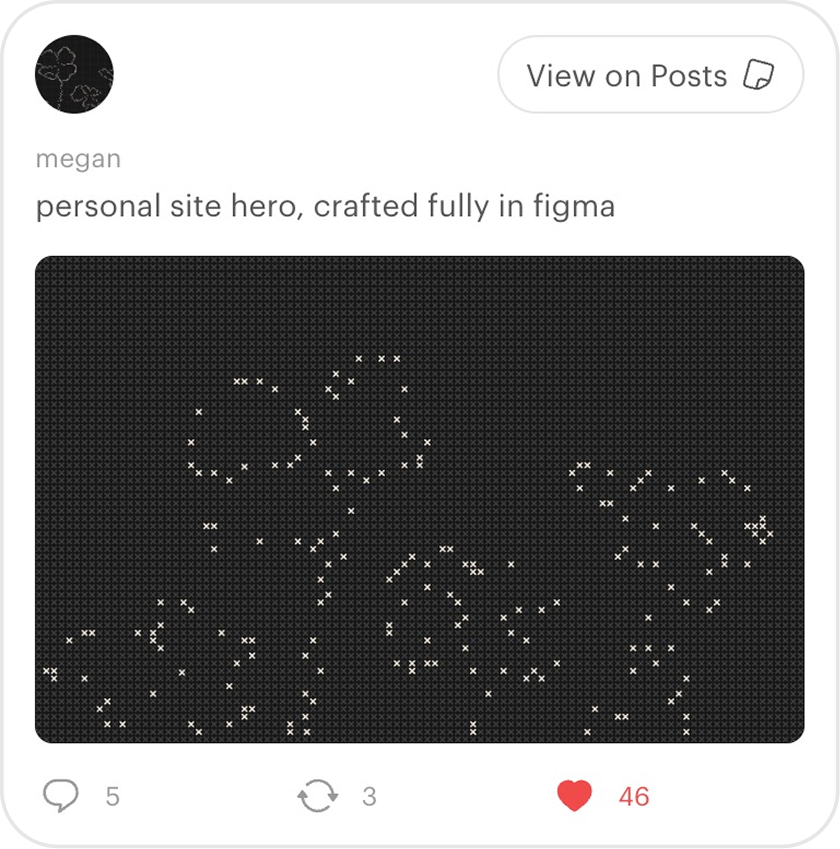840x849 pixels.
Task: Open the comment speech bubble icon
Action: click(x=61, y=795)
